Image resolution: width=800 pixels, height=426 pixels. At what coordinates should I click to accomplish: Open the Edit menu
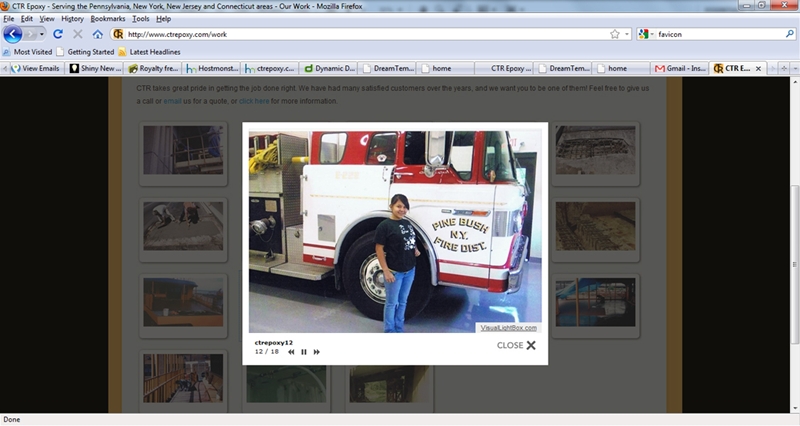point(27,19)
